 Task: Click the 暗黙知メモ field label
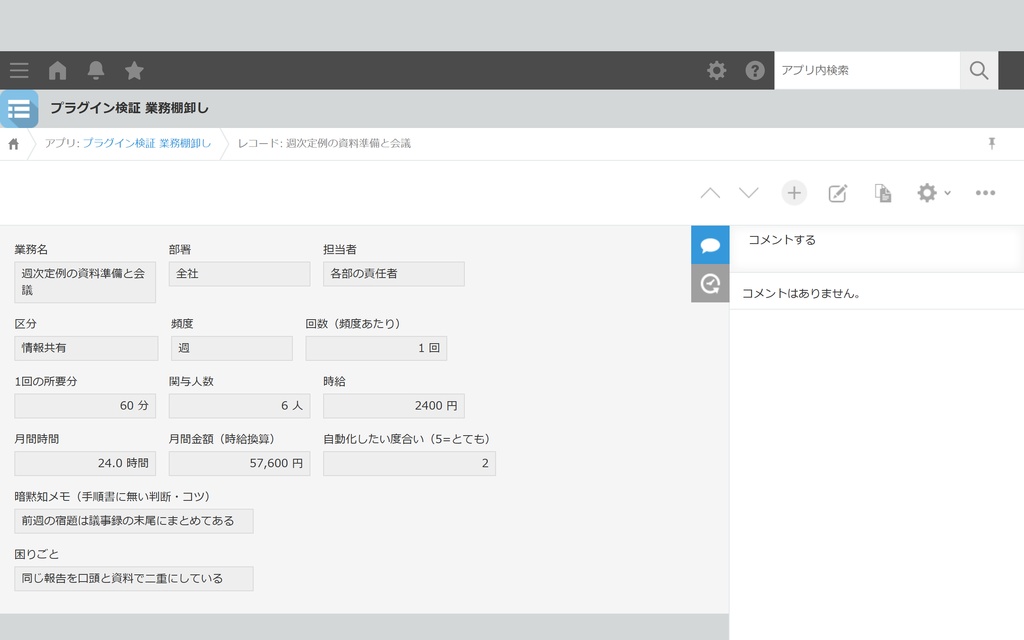coord(112,496)
